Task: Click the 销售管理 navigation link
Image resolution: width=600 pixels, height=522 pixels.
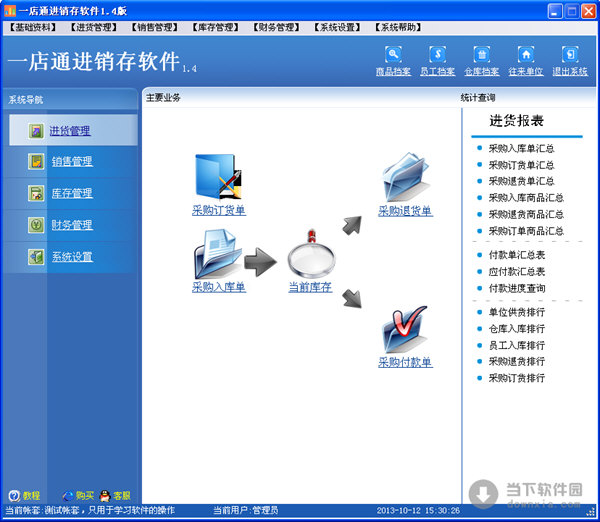Action: tap(72, 161)
